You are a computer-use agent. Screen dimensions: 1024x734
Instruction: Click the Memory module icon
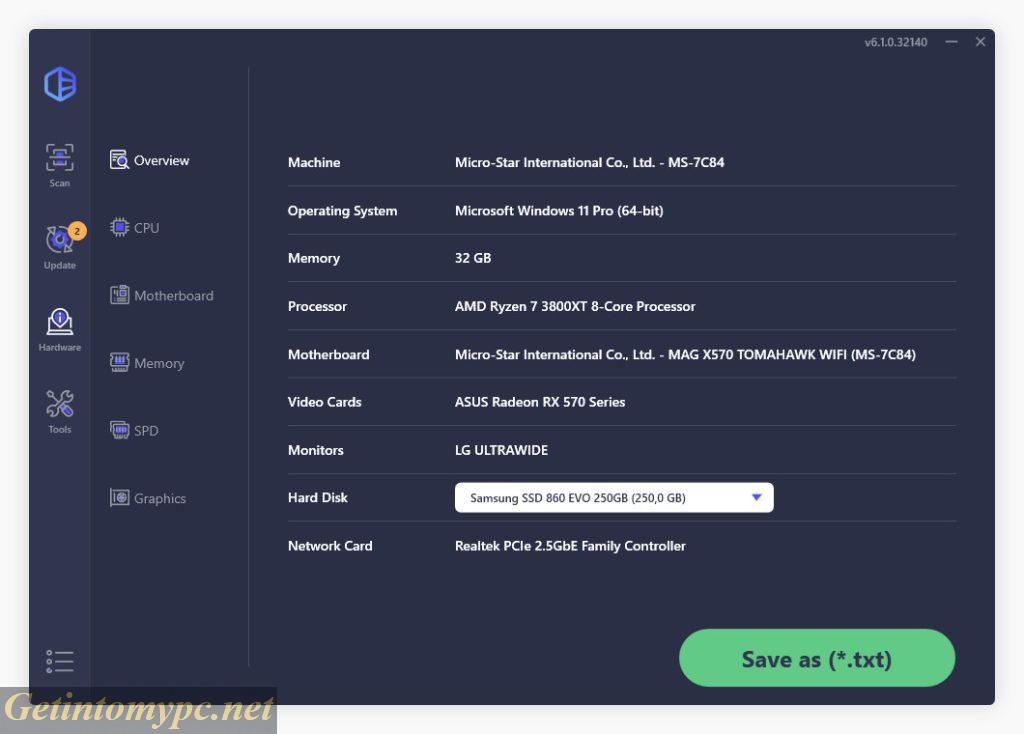(x=119, y=362)
